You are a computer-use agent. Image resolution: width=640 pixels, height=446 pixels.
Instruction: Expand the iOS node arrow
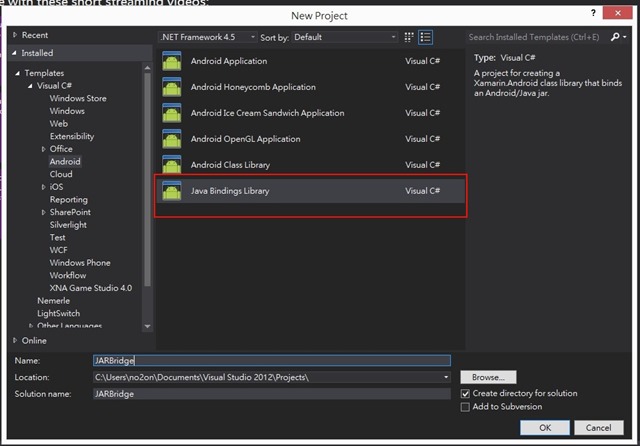43,187
